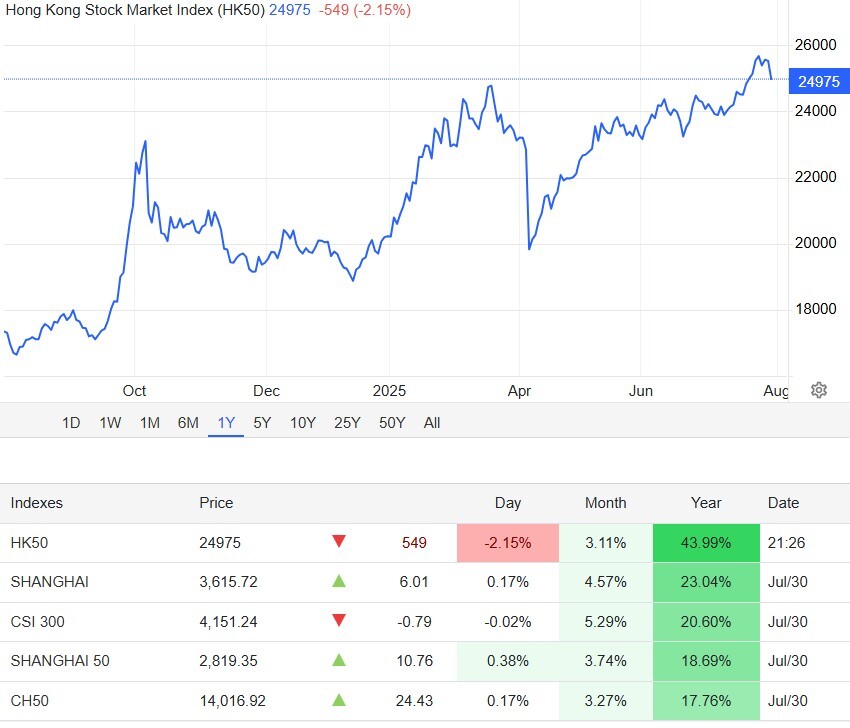Open the CSI 300 index link
850x728 pixels.
coord(37,622)
